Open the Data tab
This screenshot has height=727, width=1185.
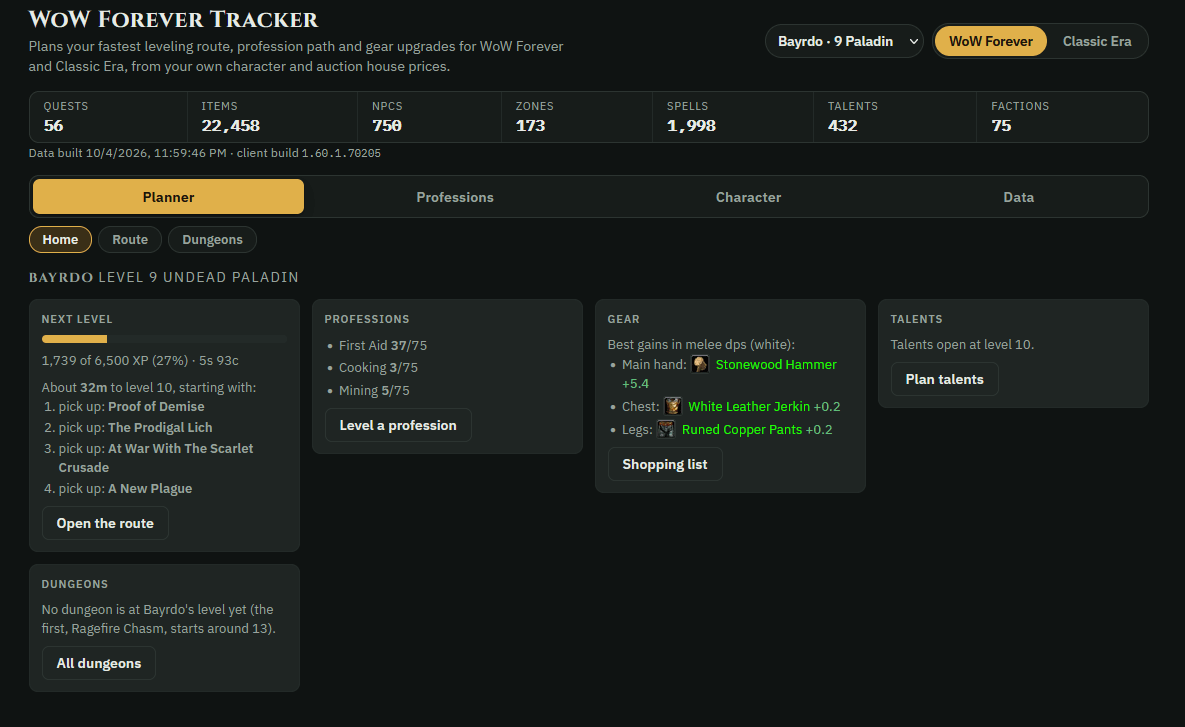(x=1018, y=196)
